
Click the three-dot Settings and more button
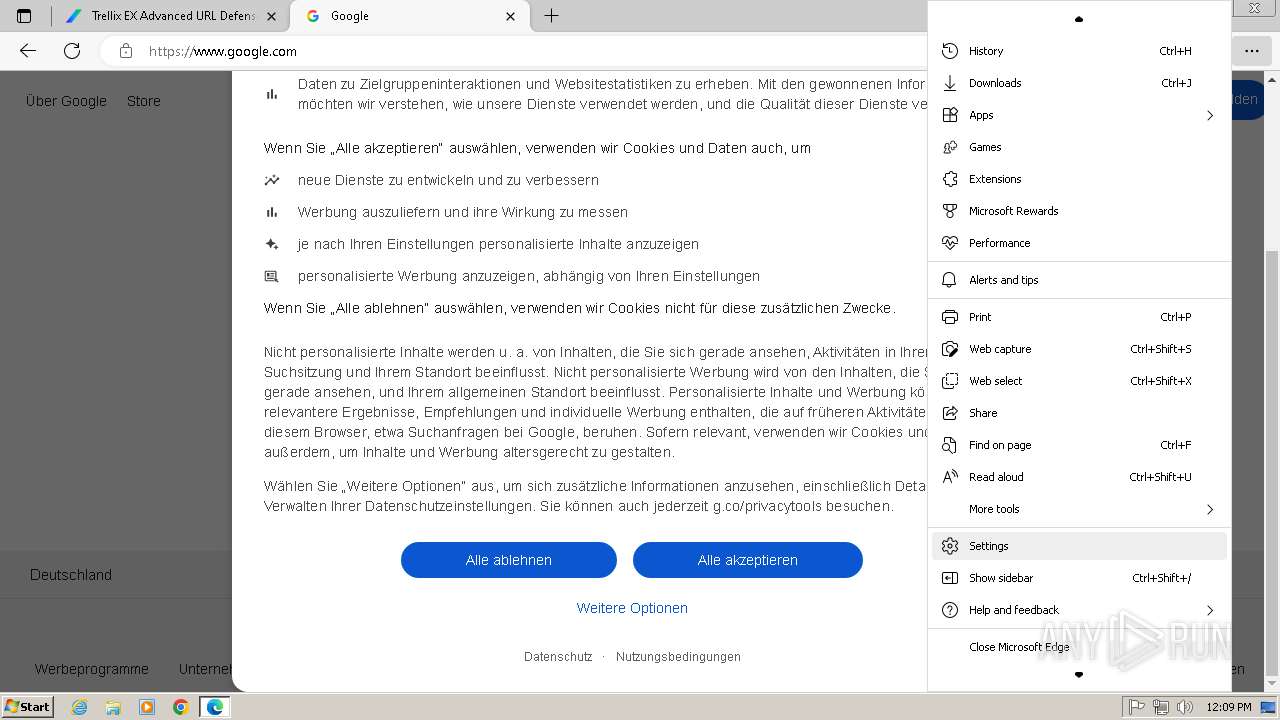pyautogui.click(x=1252, y=51)
